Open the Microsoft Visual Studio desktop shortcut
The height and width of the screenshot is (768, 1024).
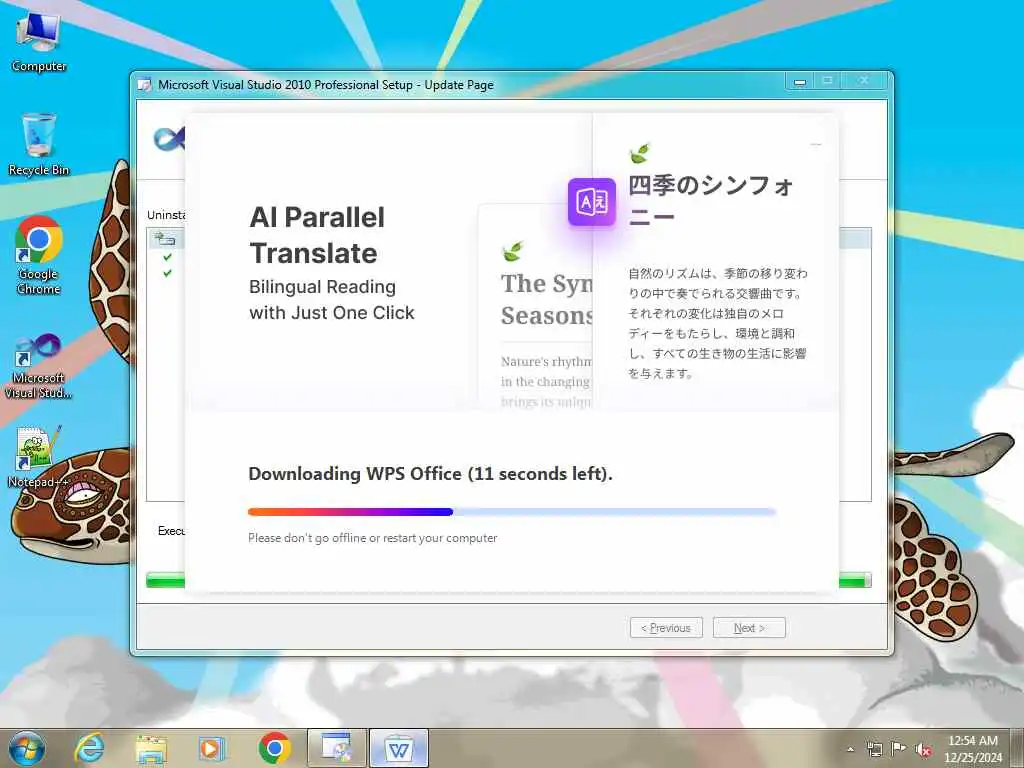39,366
